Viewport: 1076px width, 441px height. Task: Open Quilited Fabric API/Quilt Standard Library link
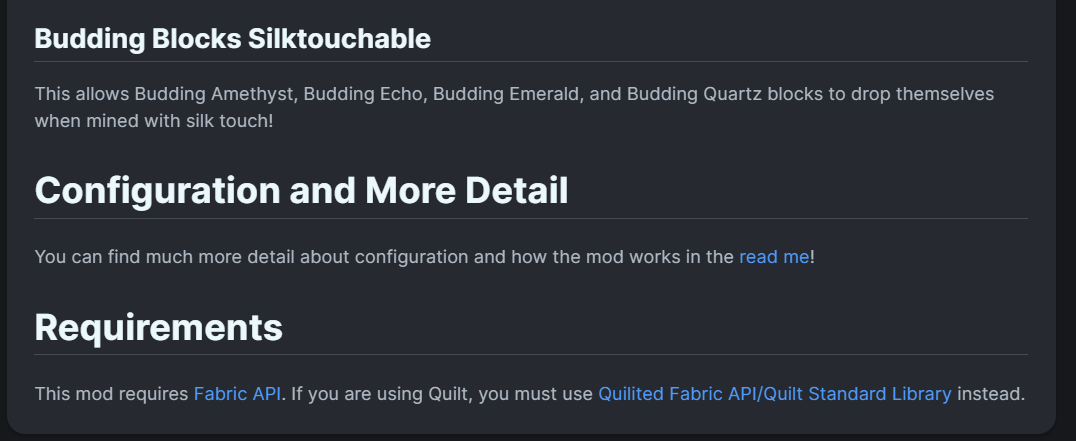coord(774,393)
